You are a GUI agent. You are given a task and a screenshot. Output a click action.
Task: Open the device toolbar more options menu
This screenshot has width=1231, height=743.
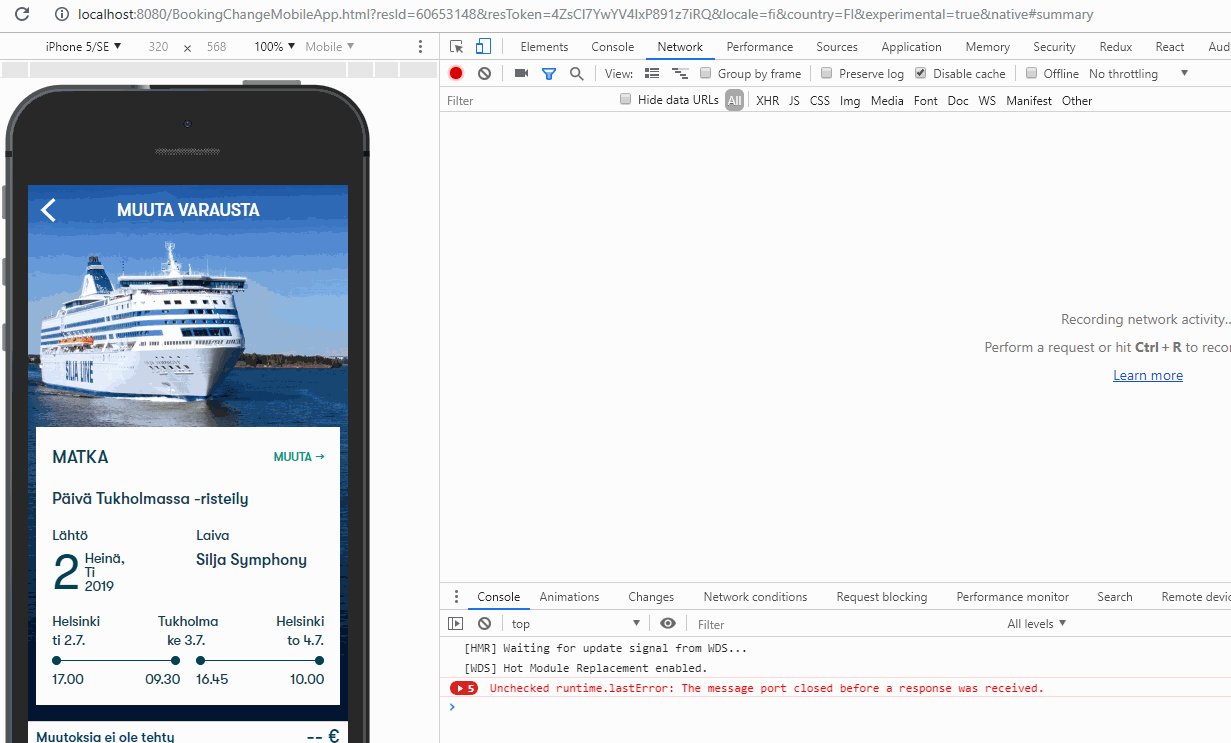[x=420, y=47]
